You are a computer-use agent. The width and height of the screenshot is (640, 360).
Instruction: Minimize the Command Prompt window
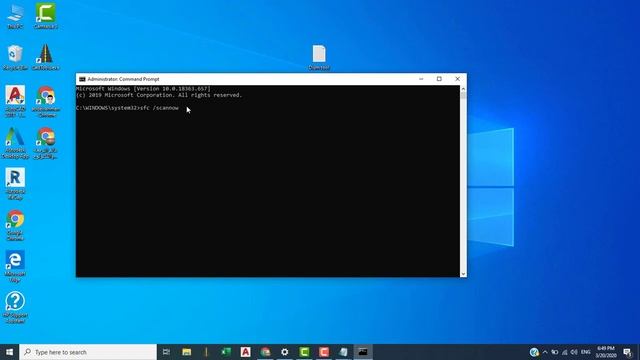pyautogui.click(x=421, y=79)
